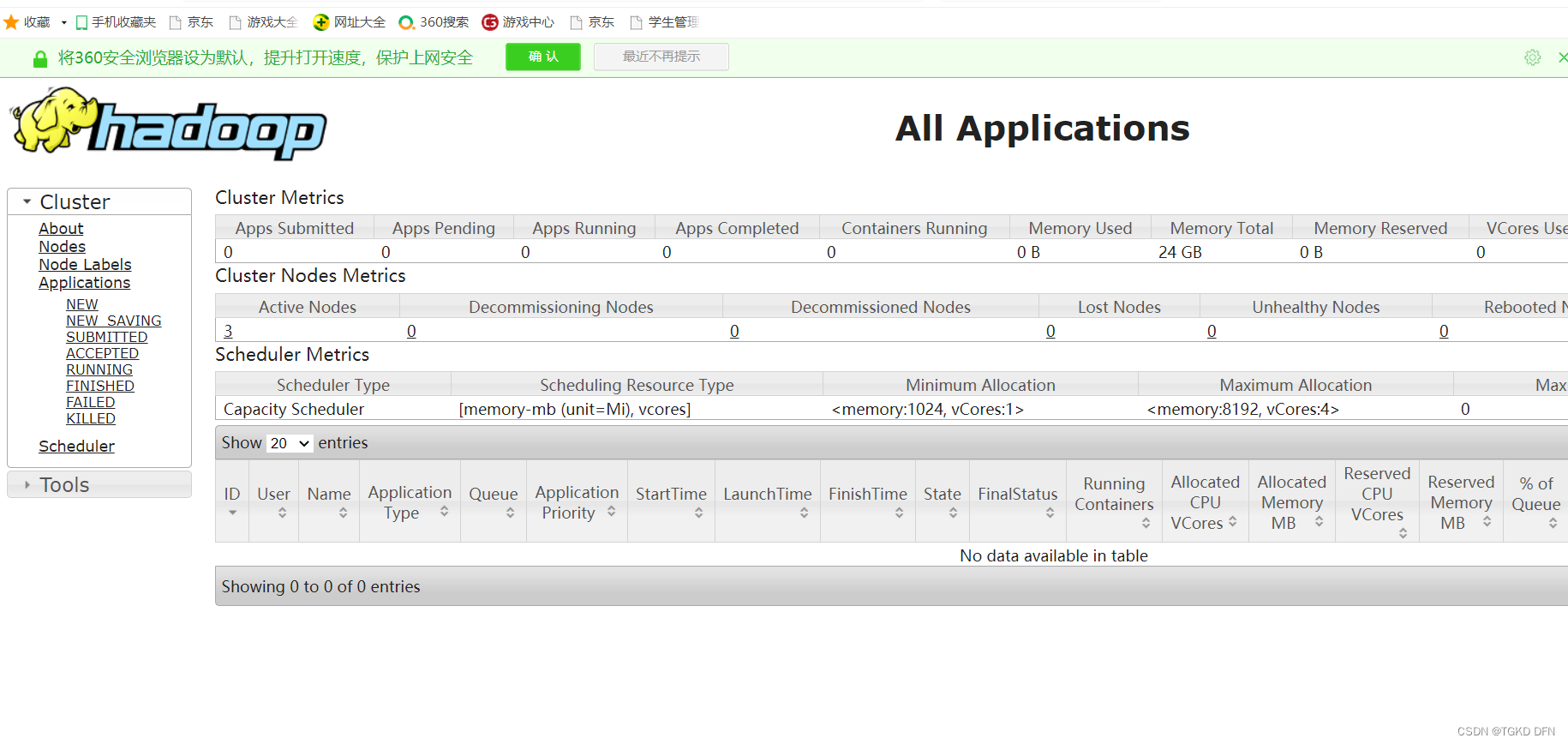Image resolution: width=1568 pixels, height=744 pixels.
Task: Sort table by Application Priority column
Action: (612, 512)
